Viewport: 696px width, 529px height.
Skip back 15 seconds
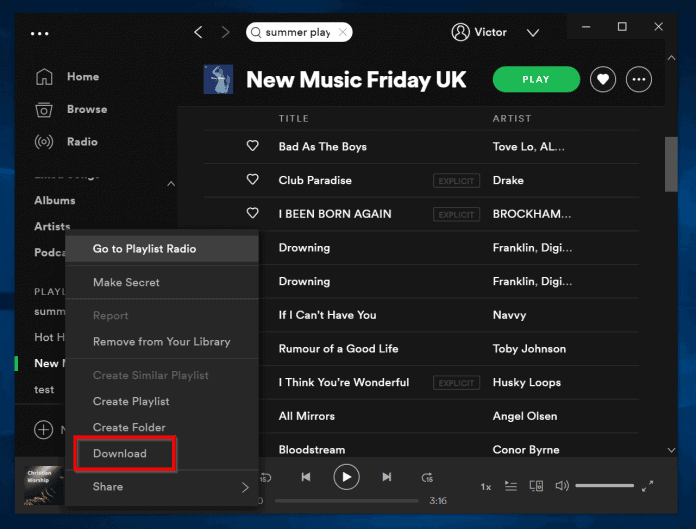(x=266, y=478)
